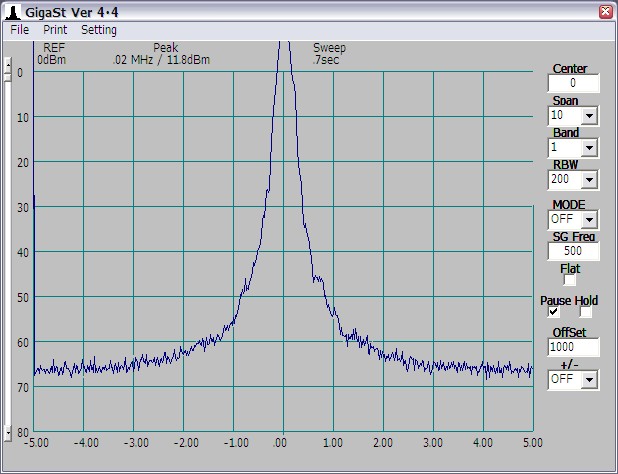Open the Print menu
This screenshot has height=474, width=618.
click(55, 30)
